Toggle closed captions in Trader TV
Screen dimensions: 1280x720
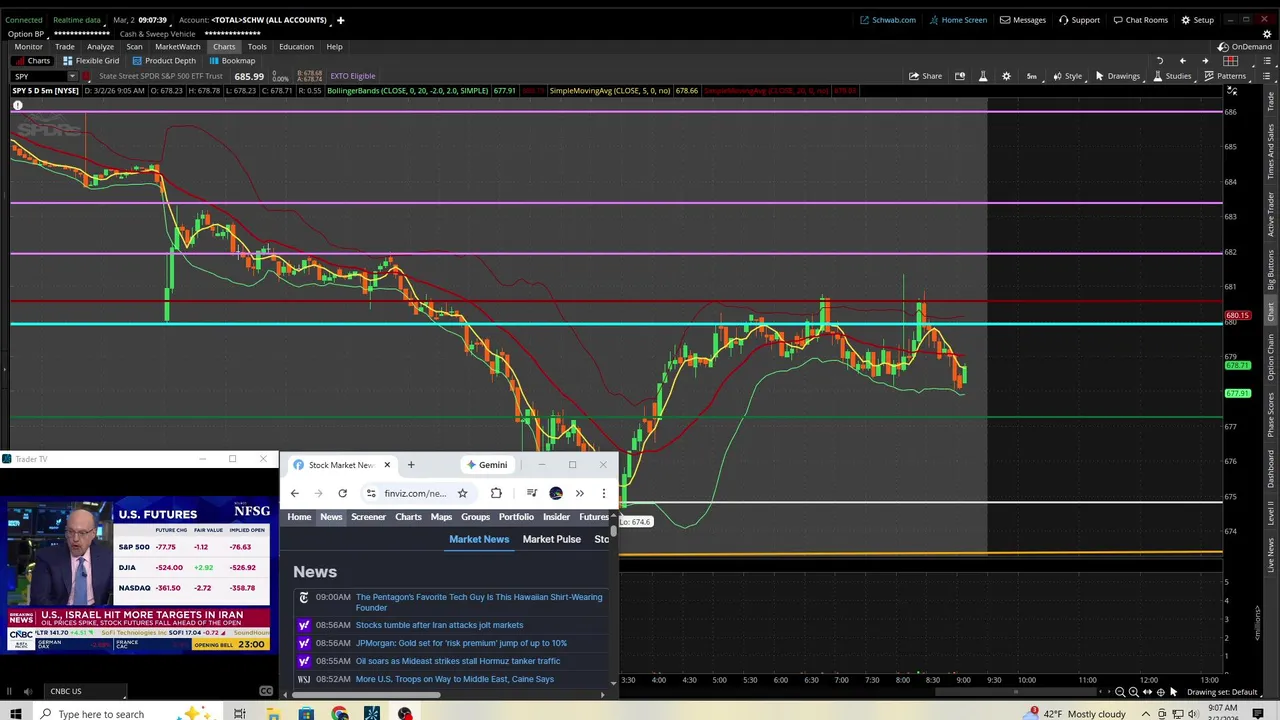(x=266, y=691)
